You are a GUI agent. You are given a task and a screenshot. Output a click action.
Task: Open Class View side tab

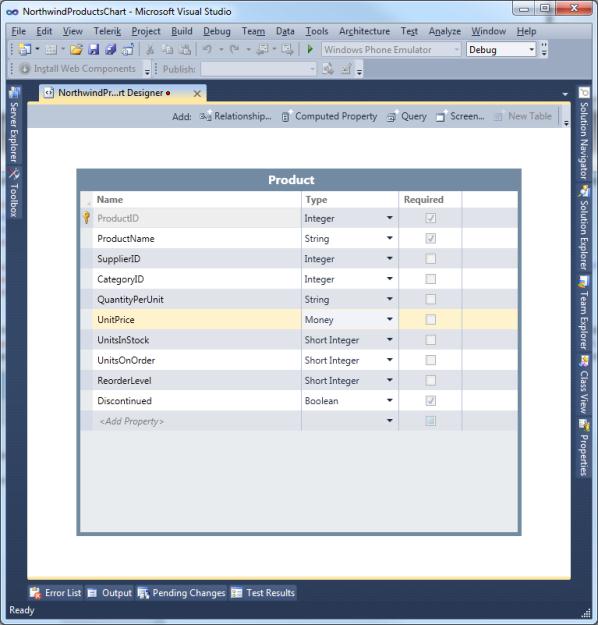[x=584, y=385]
